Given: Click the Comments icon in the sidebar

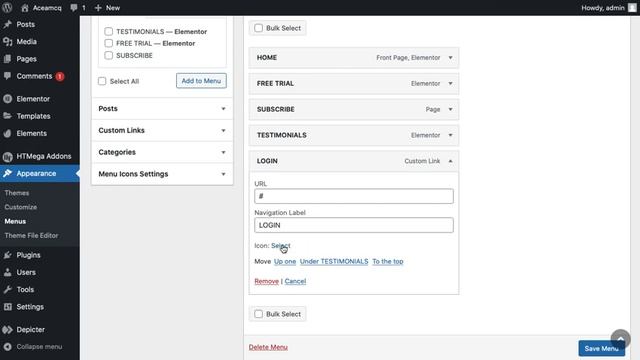Looking at the screenshot, I should [7, 76].
